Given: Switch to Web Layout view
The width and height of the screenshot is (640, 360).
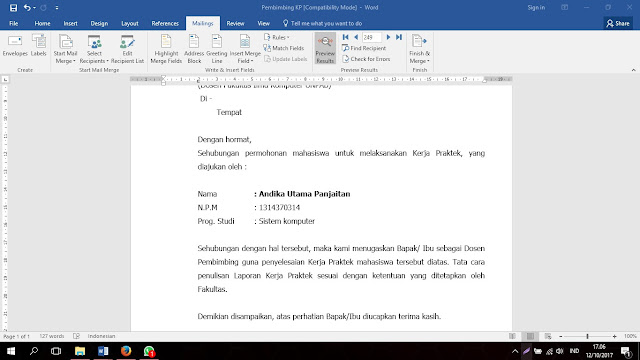Looking at the screenshot, I should [x=548, y=336].
